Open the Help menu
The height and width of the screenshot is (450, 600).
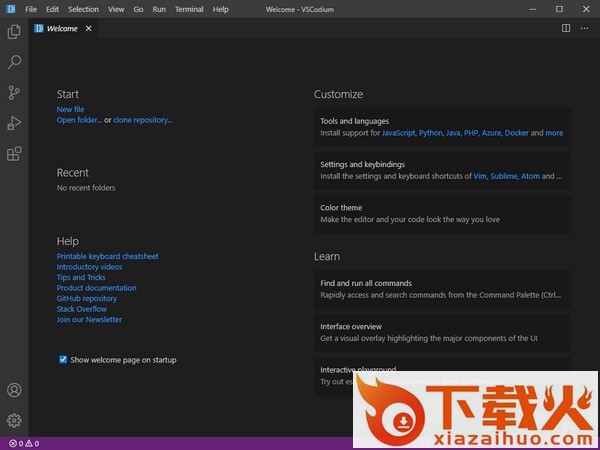(221, 9)
